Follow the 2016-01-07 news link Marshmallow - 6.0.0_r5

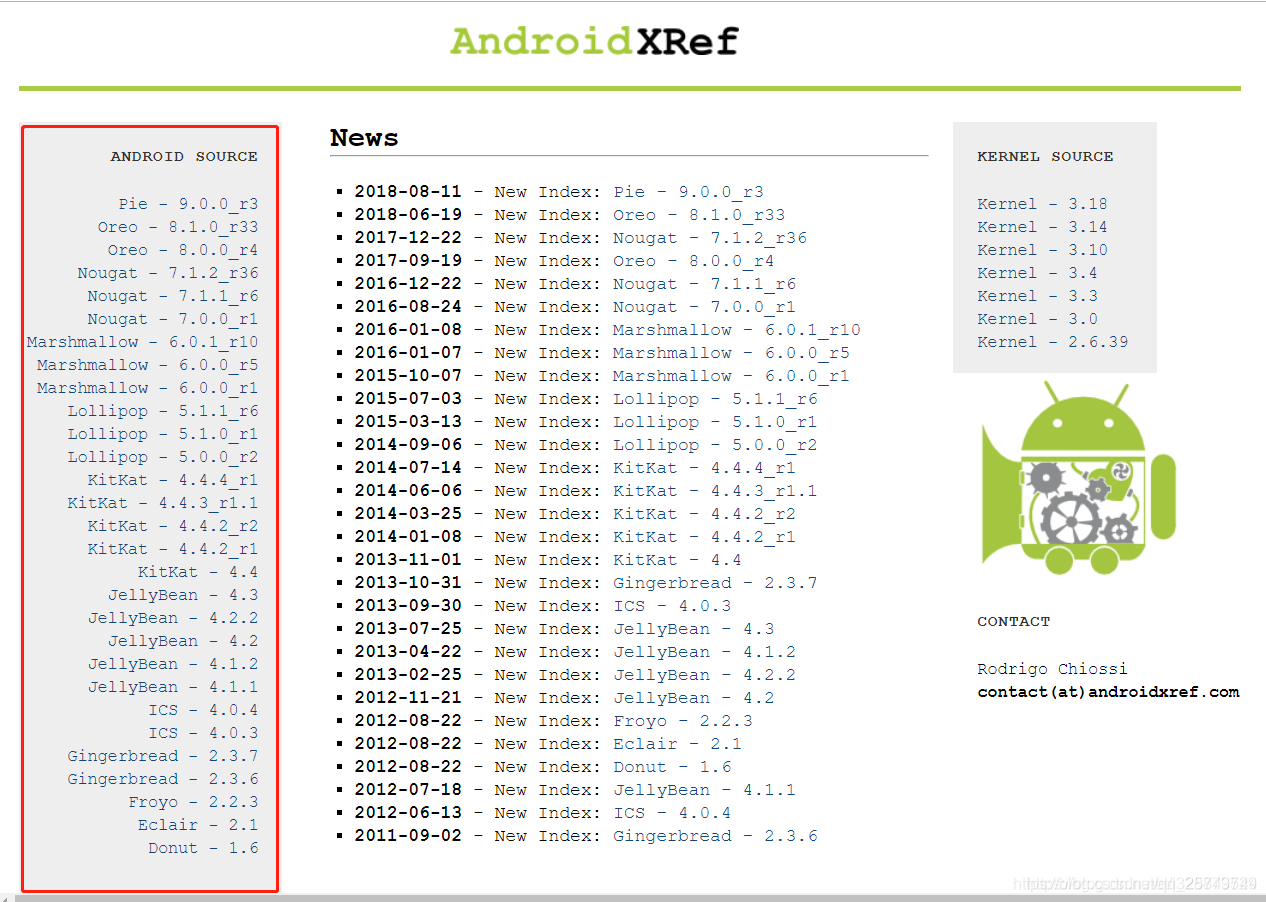click(731, 353)
